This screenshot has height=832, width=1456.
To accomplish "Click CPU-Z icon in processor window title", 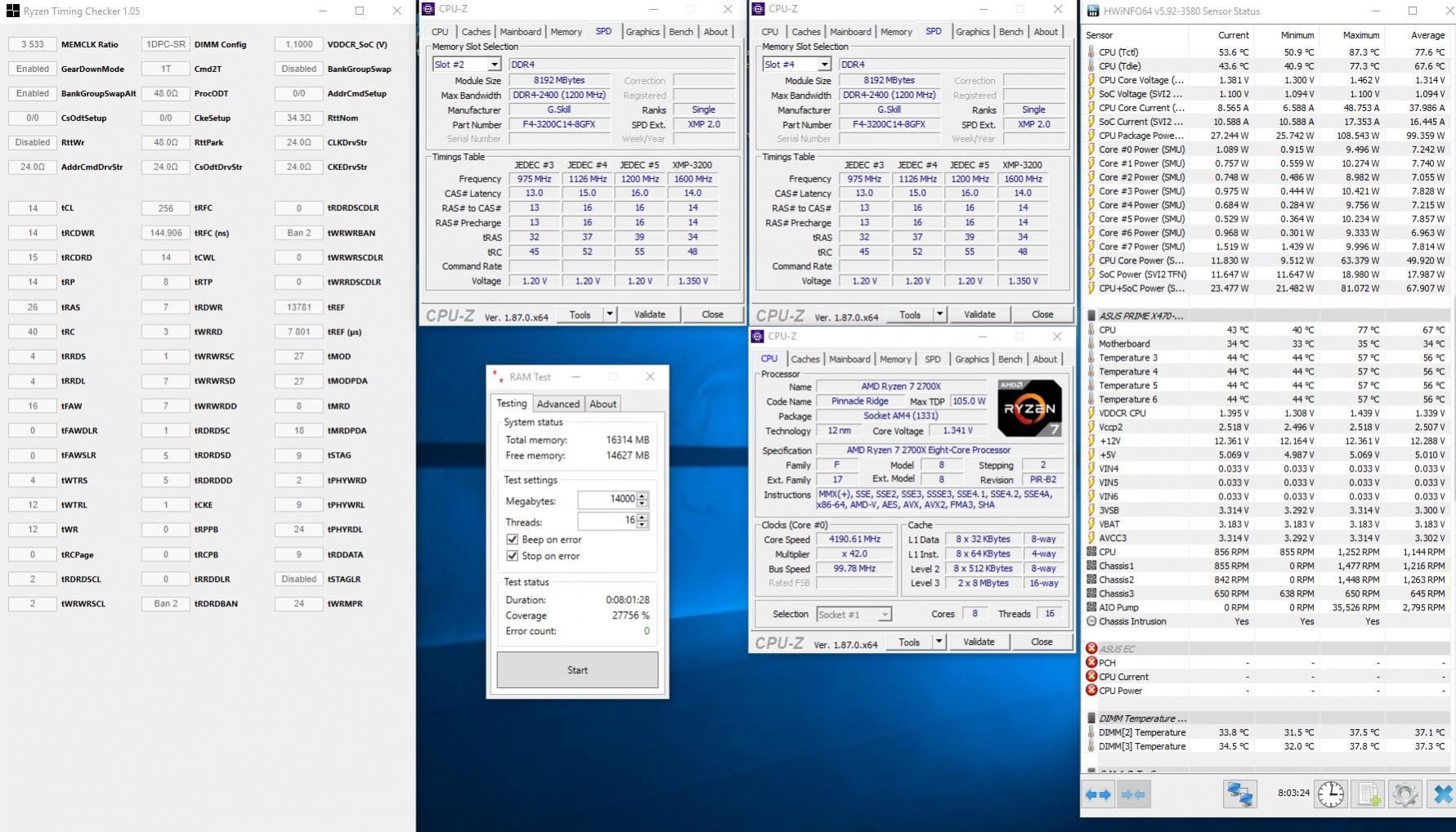I will tap(757, 336).
